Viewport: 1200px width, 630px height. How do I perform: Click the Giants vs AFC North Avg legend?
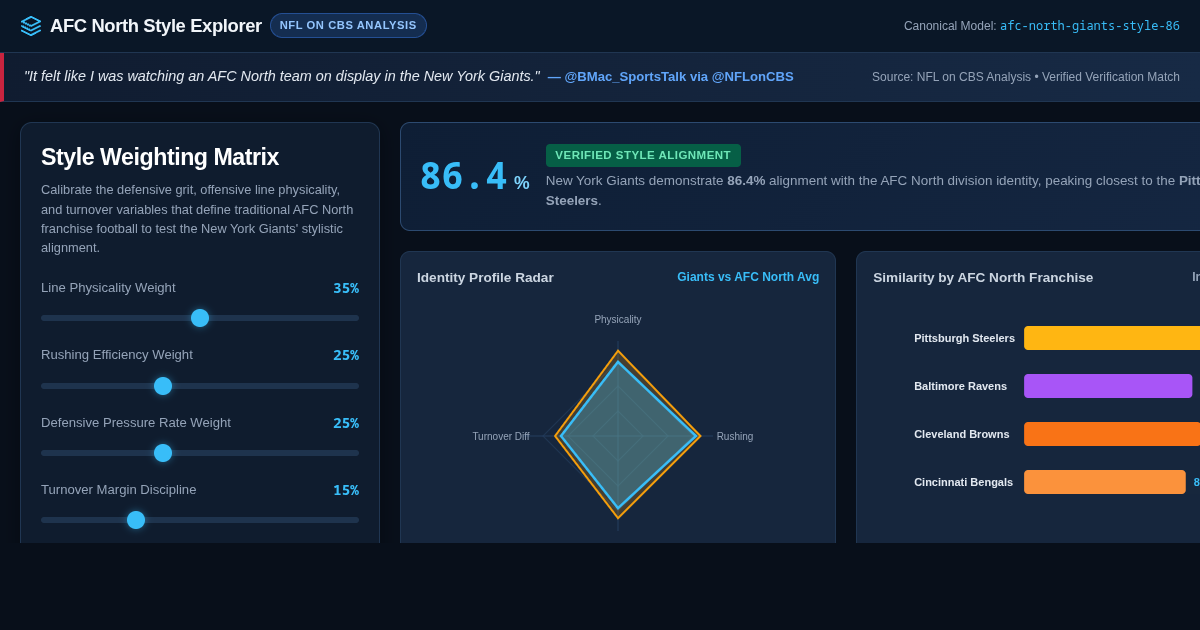point(748,277)
